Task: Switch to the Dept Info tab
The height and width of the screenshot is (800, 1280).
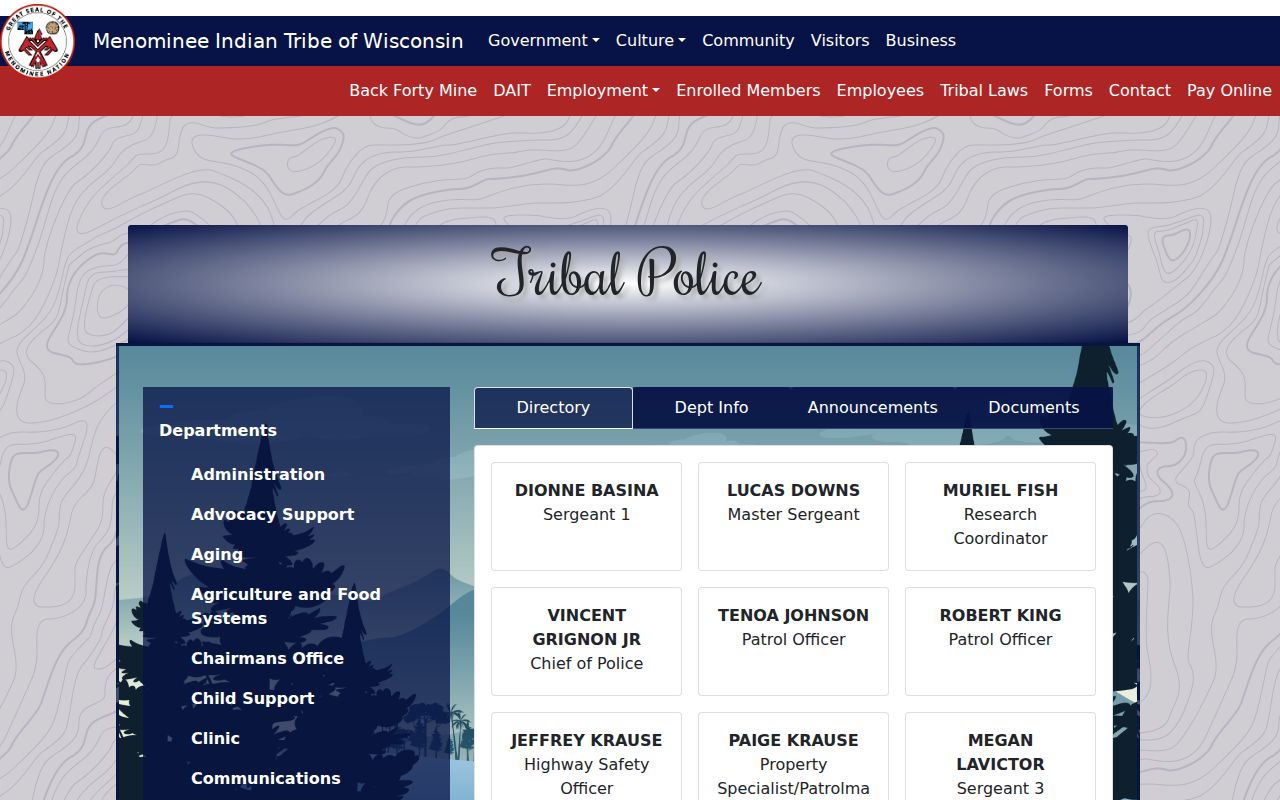Action: coord(711,407)
